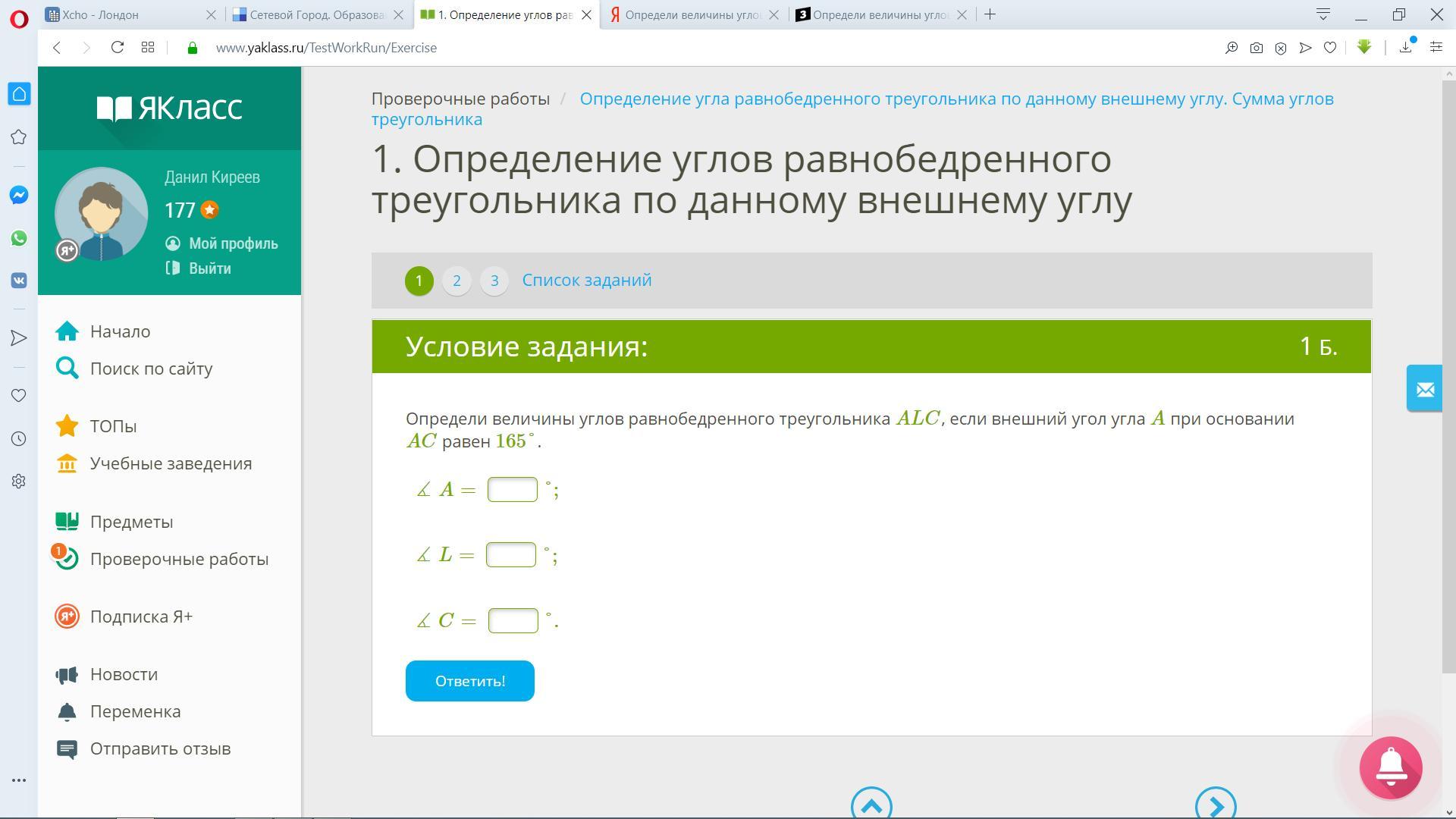This screenshot has width=1456, height=819.
Task: Open the envelope feedback side tab
Action: click(x=1424, y=388)
